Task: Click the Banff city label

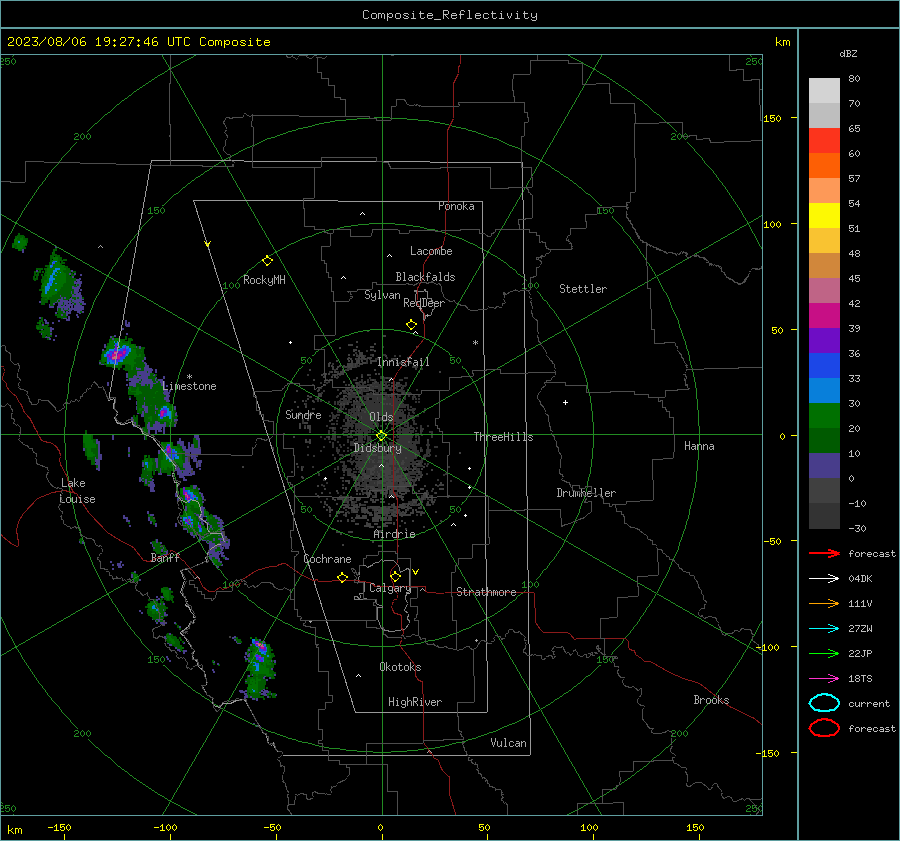Action: click(165, 557)
